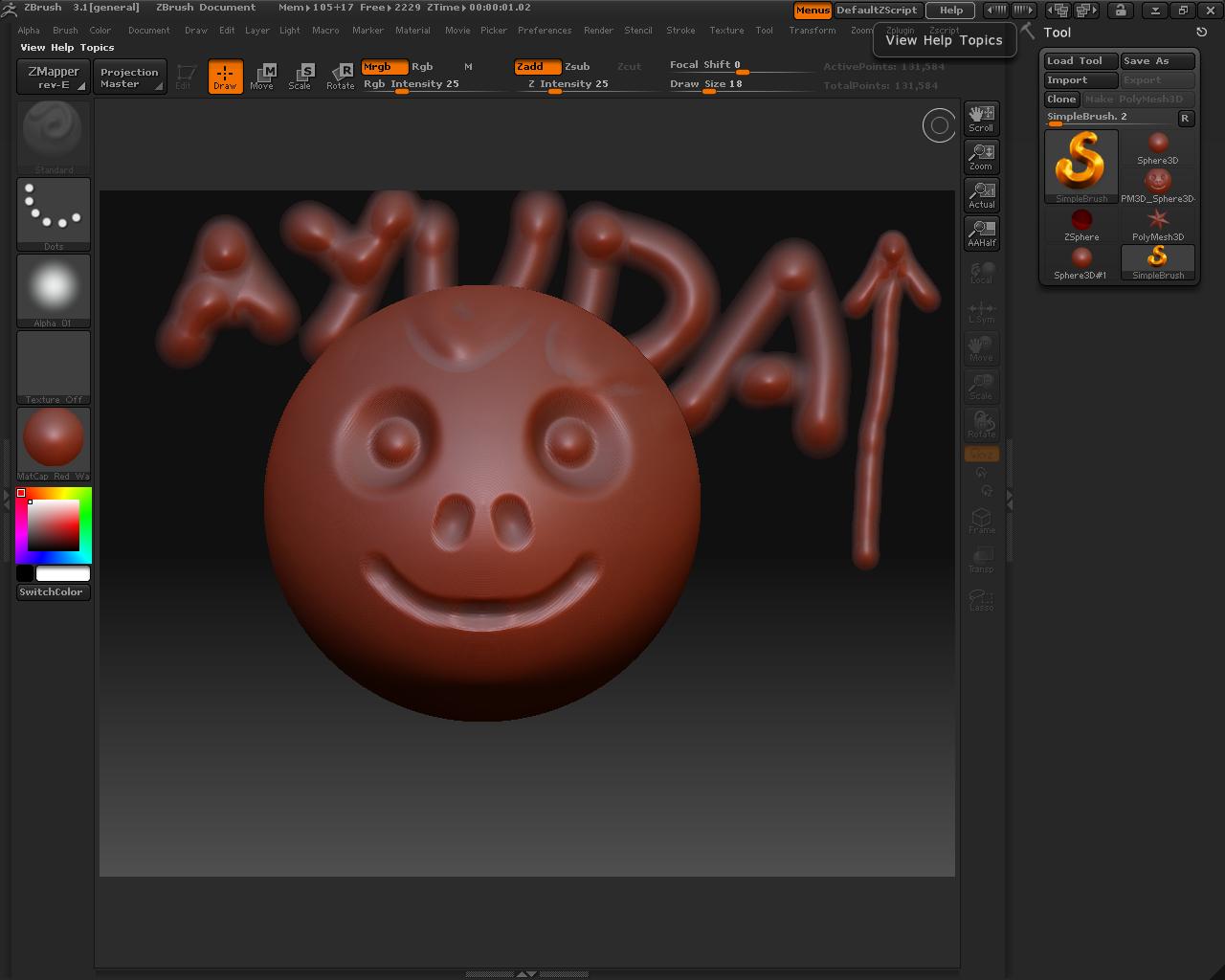Viewport: 1225px width, 980px height.
Task: Click the Import button
Action: [1081, 80]
